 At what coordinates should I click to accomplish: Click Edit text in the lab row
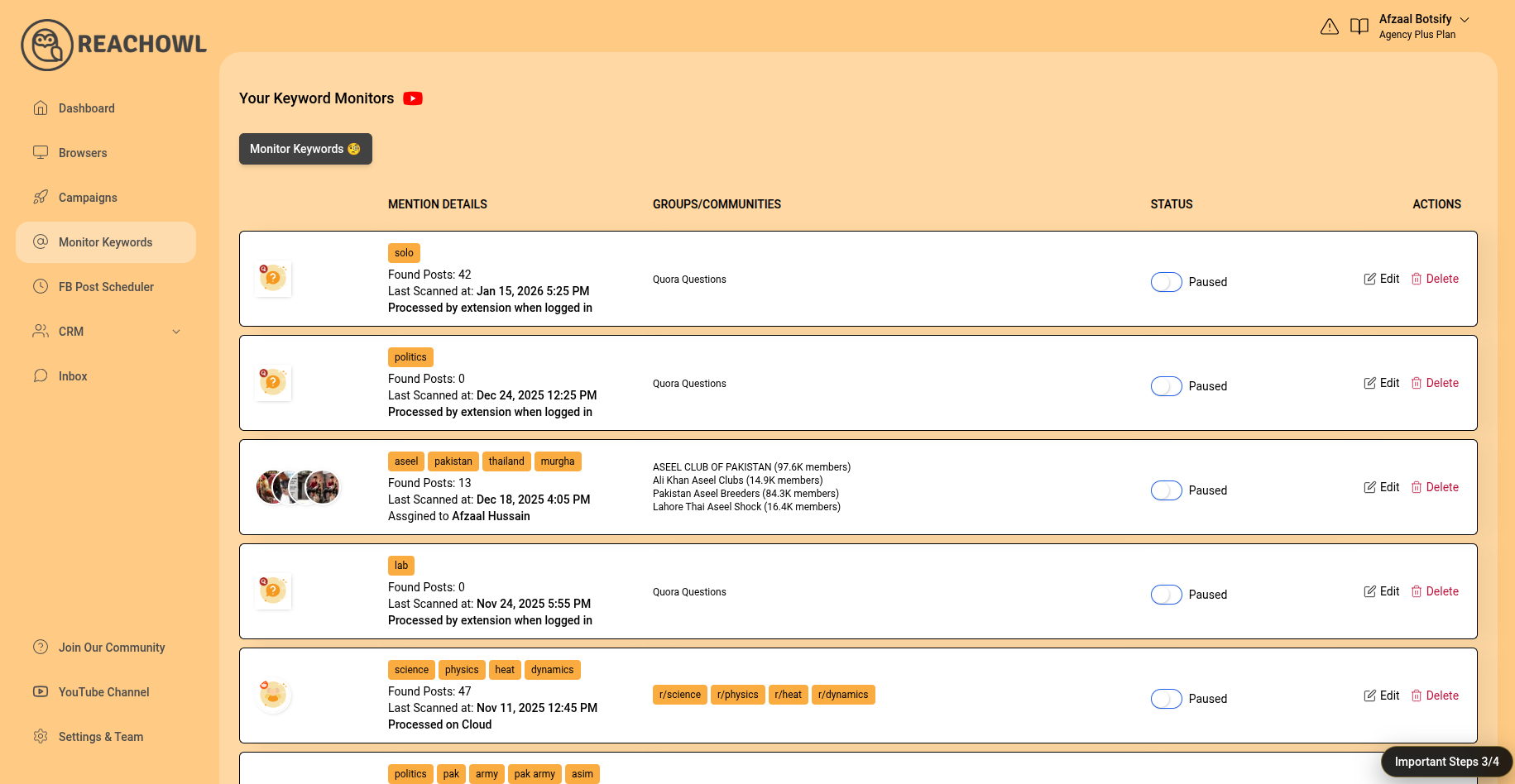[x=1389, y=591]
